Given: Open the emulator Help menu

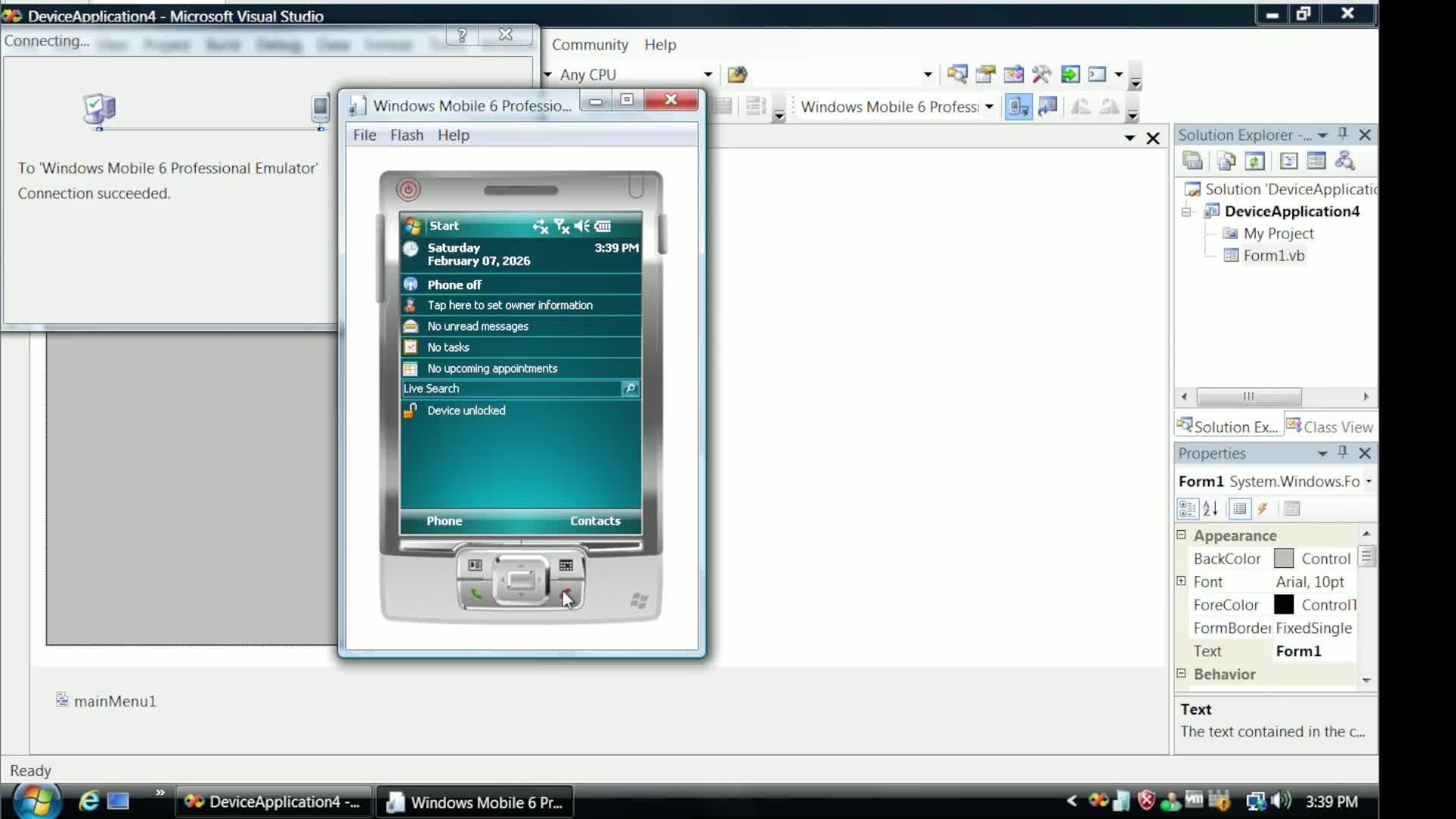Looking at the screenshot, I should coord(453,135).
